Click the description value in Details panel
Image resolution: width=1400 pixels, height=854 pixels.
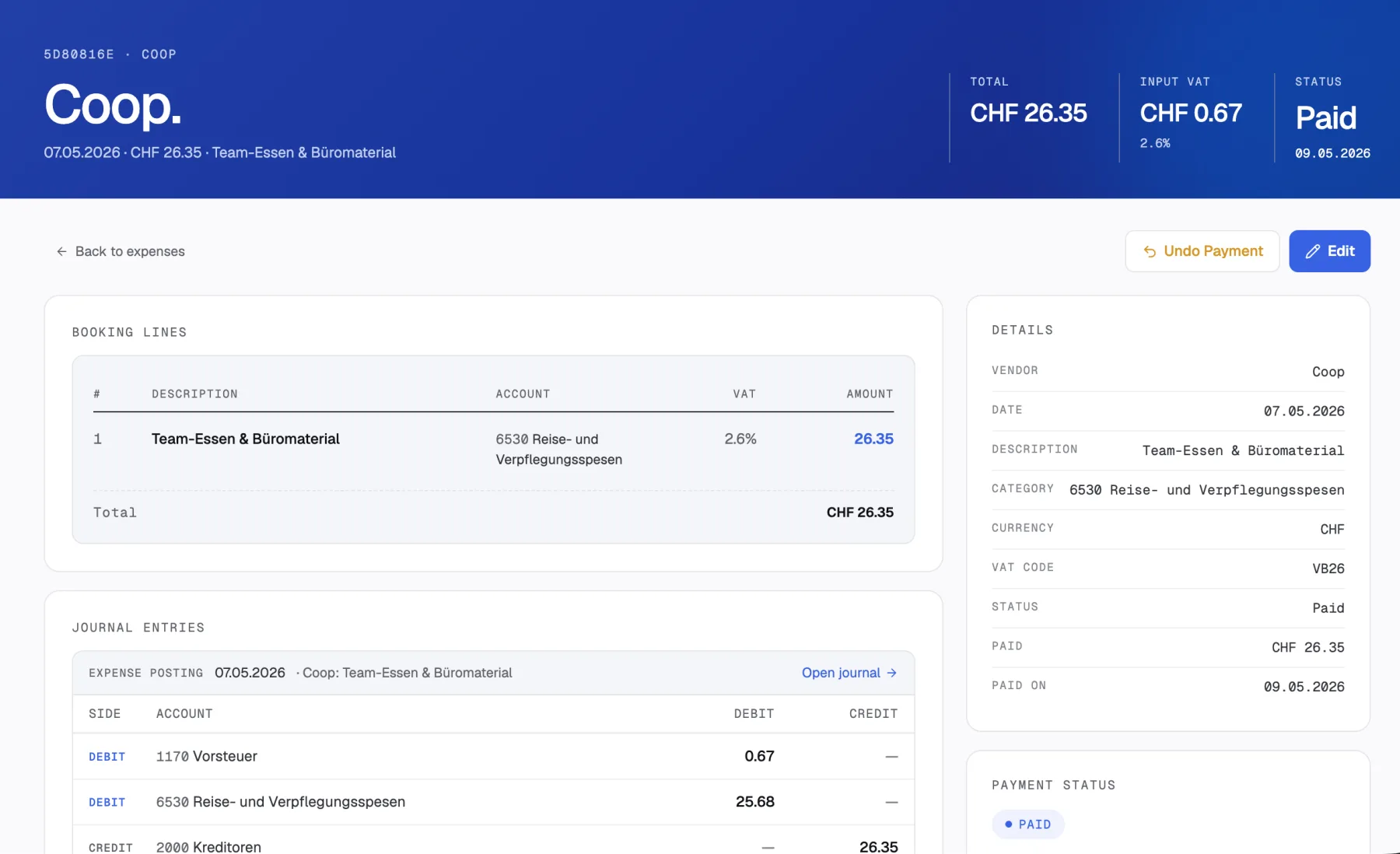[1243, 451]
